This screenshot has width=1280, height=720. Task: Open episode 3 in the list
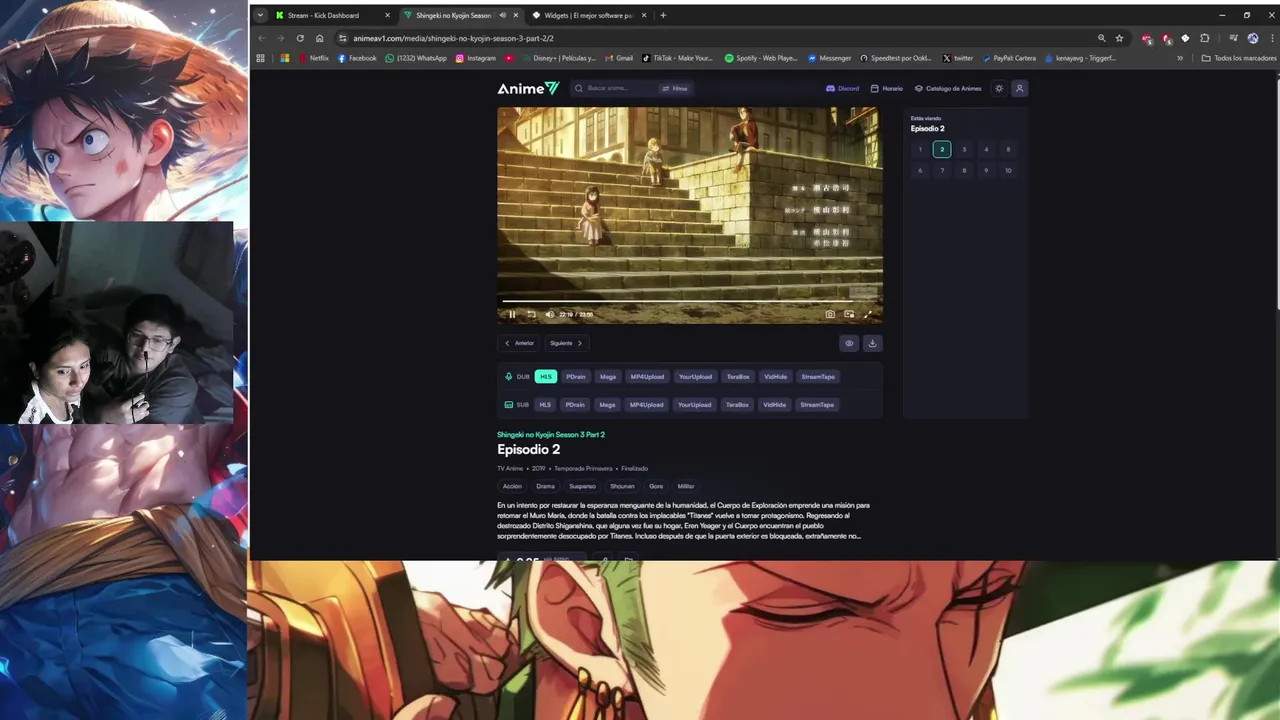964,149
